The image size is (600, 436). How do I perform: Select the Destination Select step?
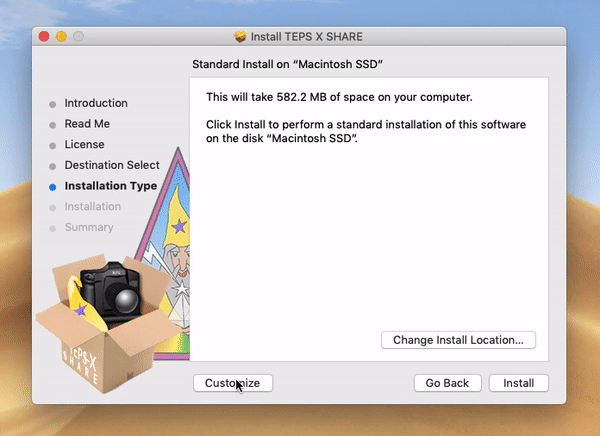click(112, 165)
